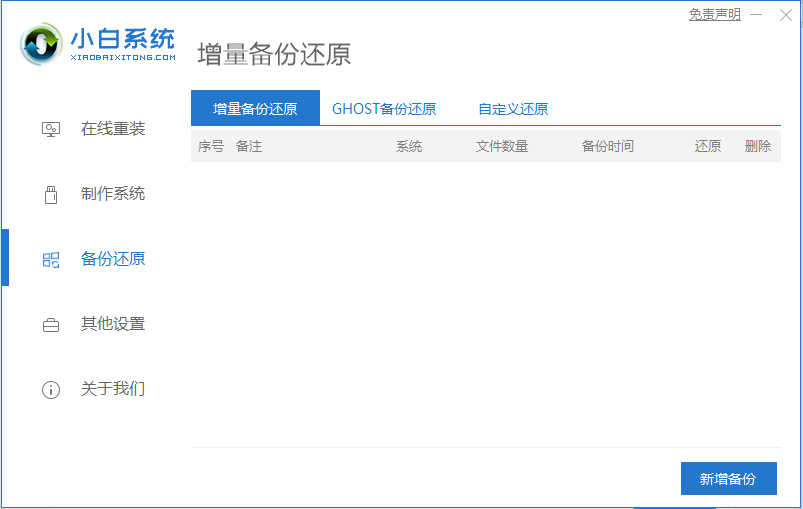Click the 备份时间 column header
The height and width of the screenshot is (509, 803).
608,146
